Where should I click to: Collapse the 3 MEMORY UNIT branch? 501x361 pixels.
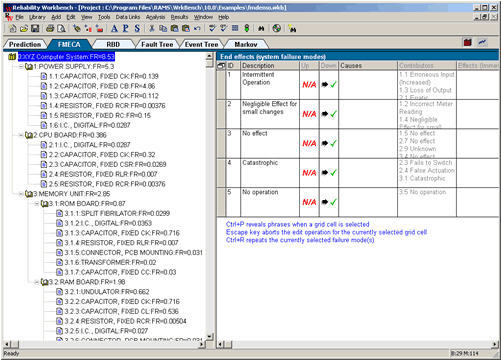(x=21, y=194)
